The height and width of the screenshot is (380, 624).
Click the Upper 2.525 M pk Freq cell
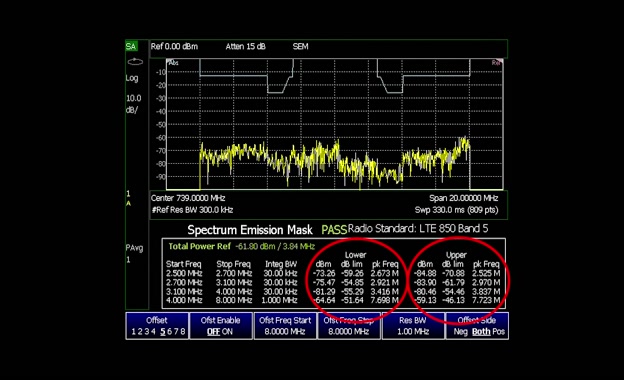click(486, 273)
